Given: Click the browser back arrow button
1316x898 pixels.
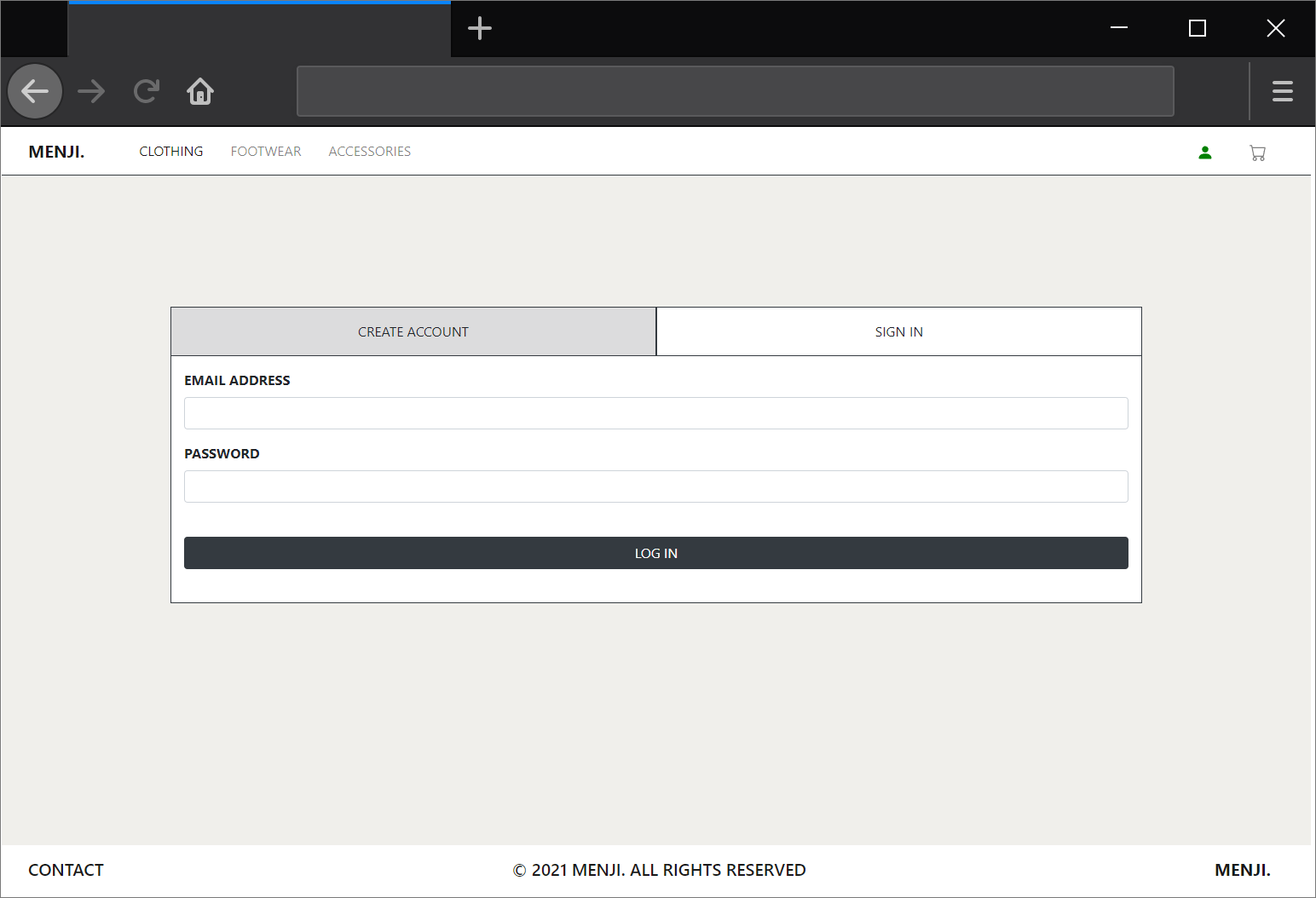Looking at the screenshot, I should tap(35, 91).
